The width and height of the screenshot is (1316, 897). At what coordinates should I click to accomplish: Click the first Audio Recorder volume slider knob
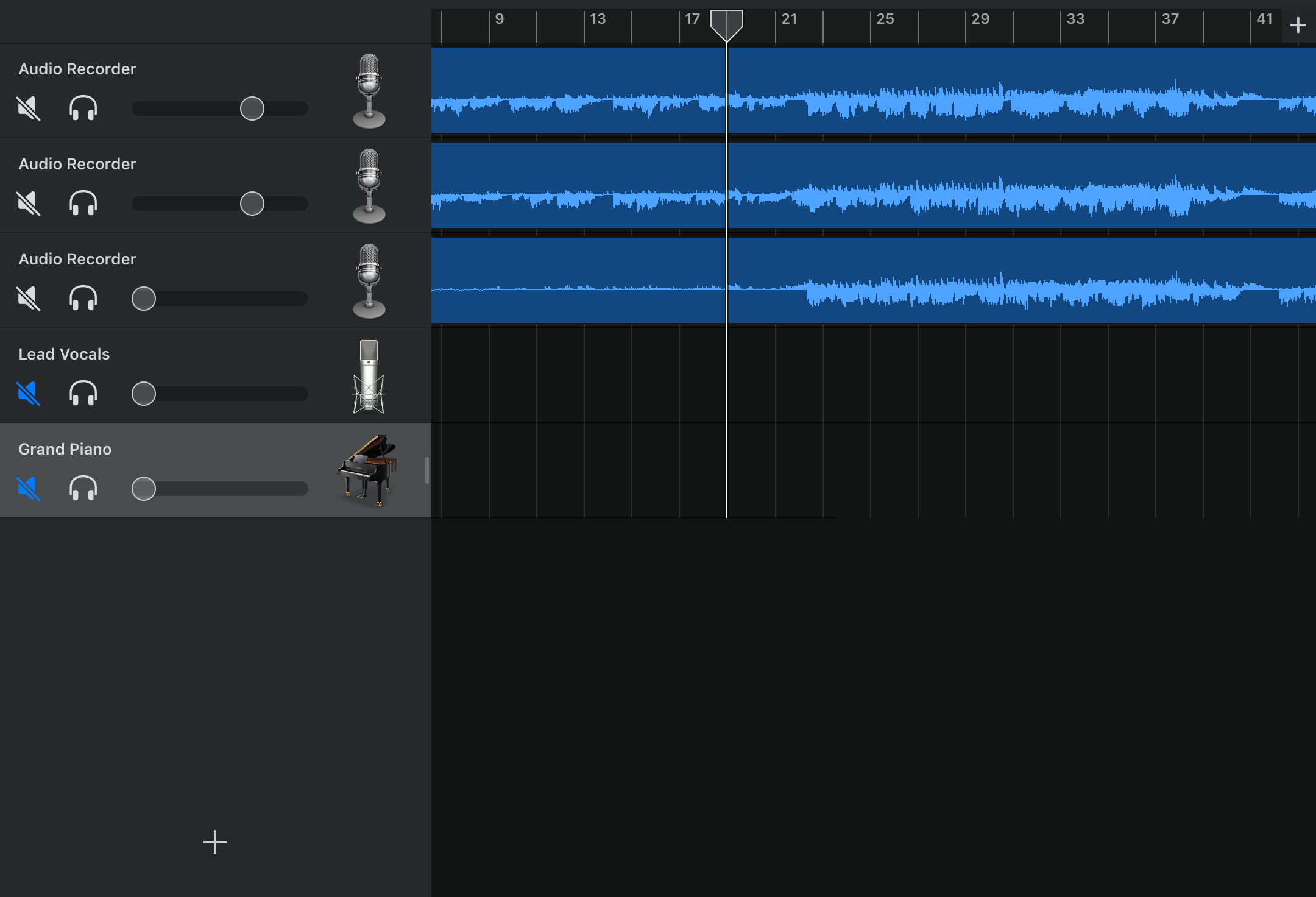pos(252,108)
